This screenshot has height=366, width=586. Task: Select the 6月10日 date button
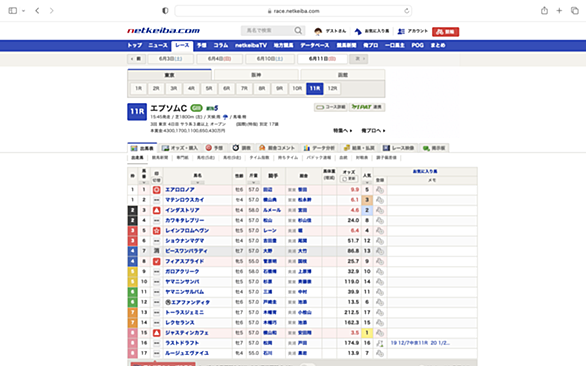269,59
